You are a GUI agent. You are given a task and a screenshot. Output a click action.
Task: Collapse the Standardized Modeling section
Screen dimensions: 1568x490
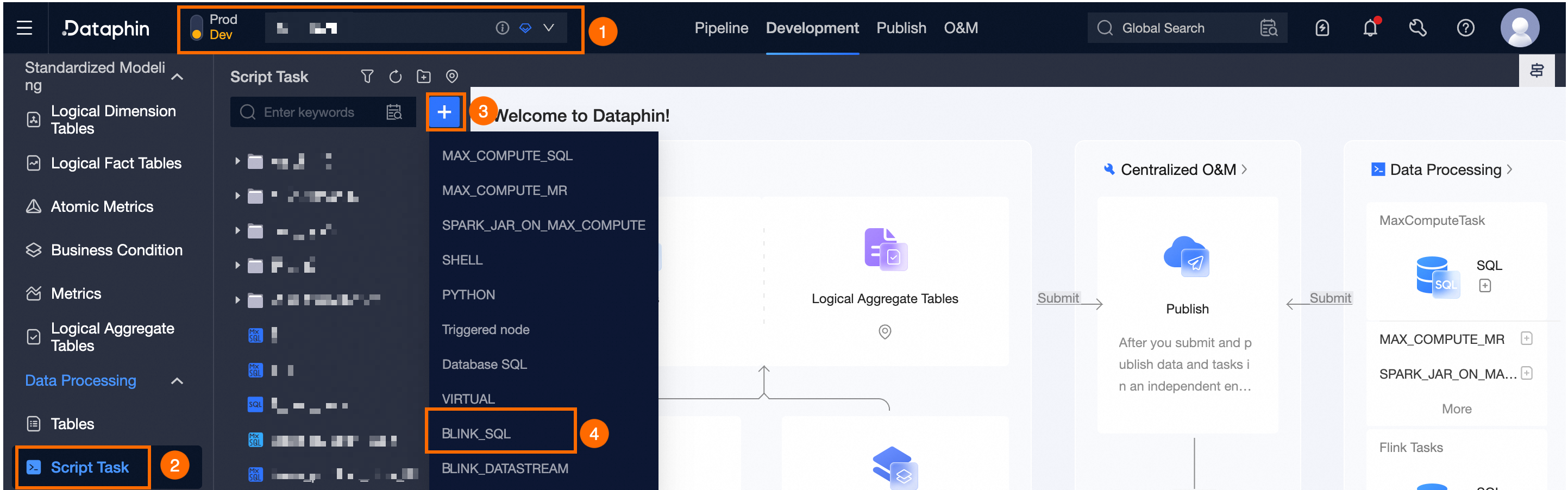(x=177, y=77)
